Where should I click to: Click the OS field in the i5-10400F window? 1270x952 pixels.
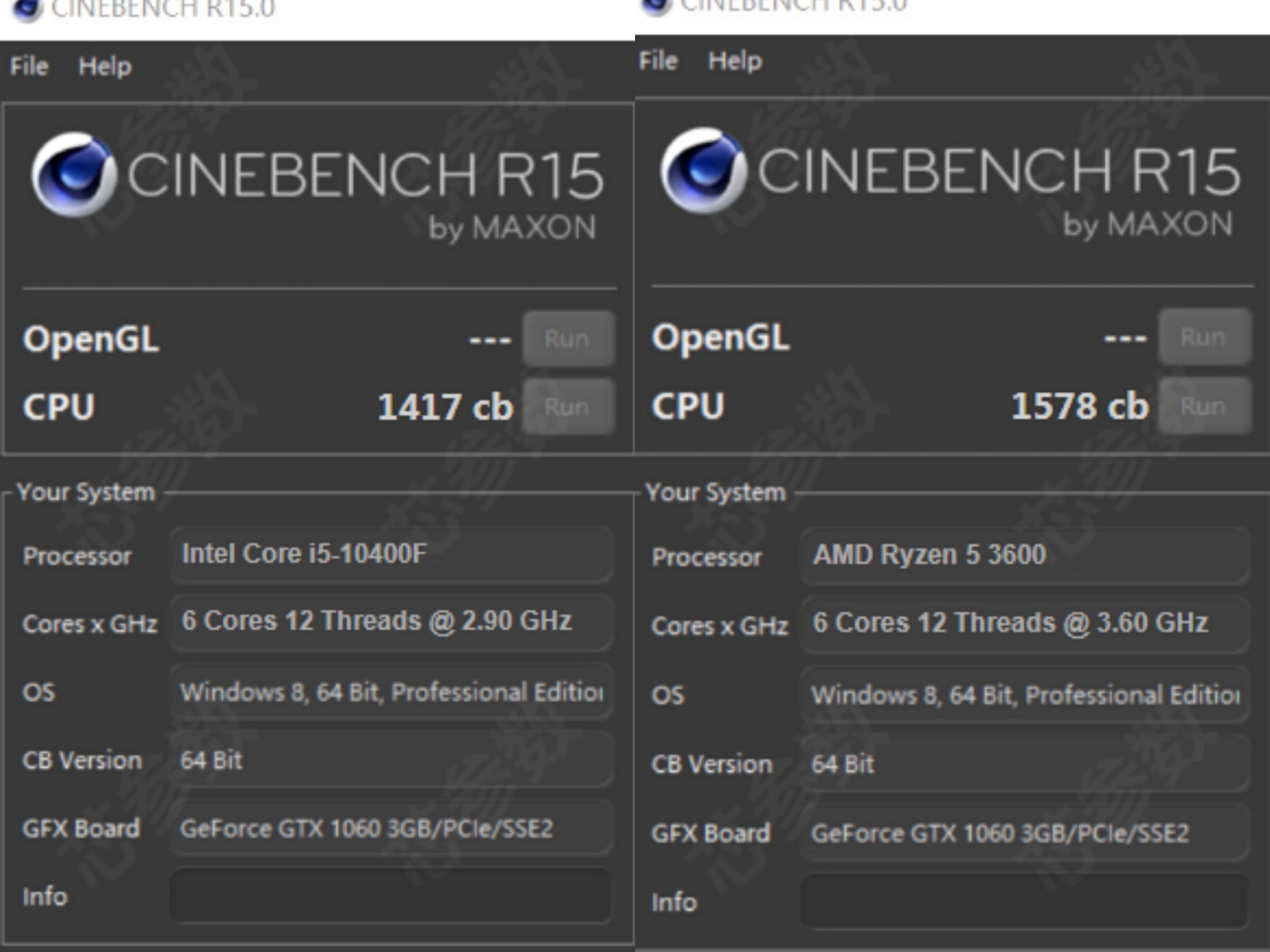tap(391, 691)
